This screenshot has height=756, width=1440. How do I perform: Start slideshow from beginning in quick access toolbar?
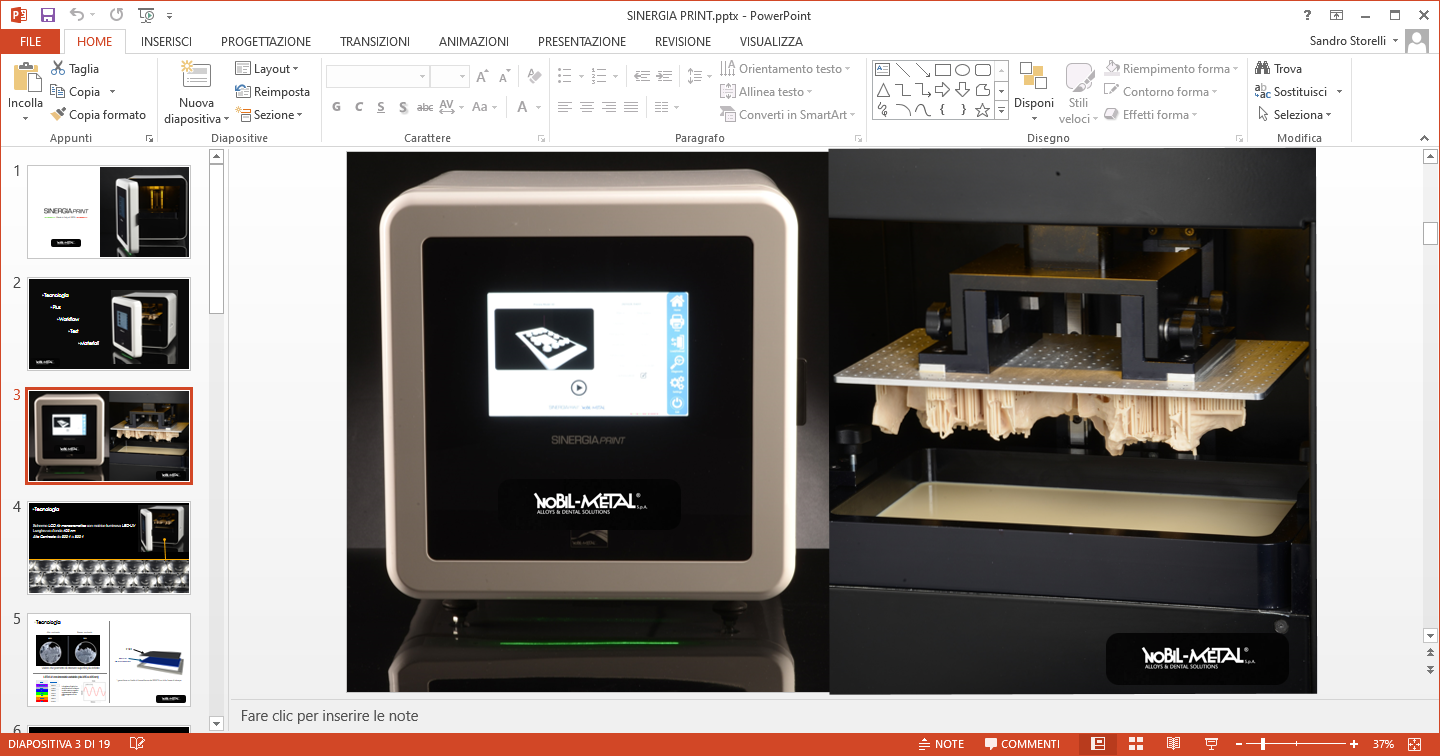click(x=146, y=15)
